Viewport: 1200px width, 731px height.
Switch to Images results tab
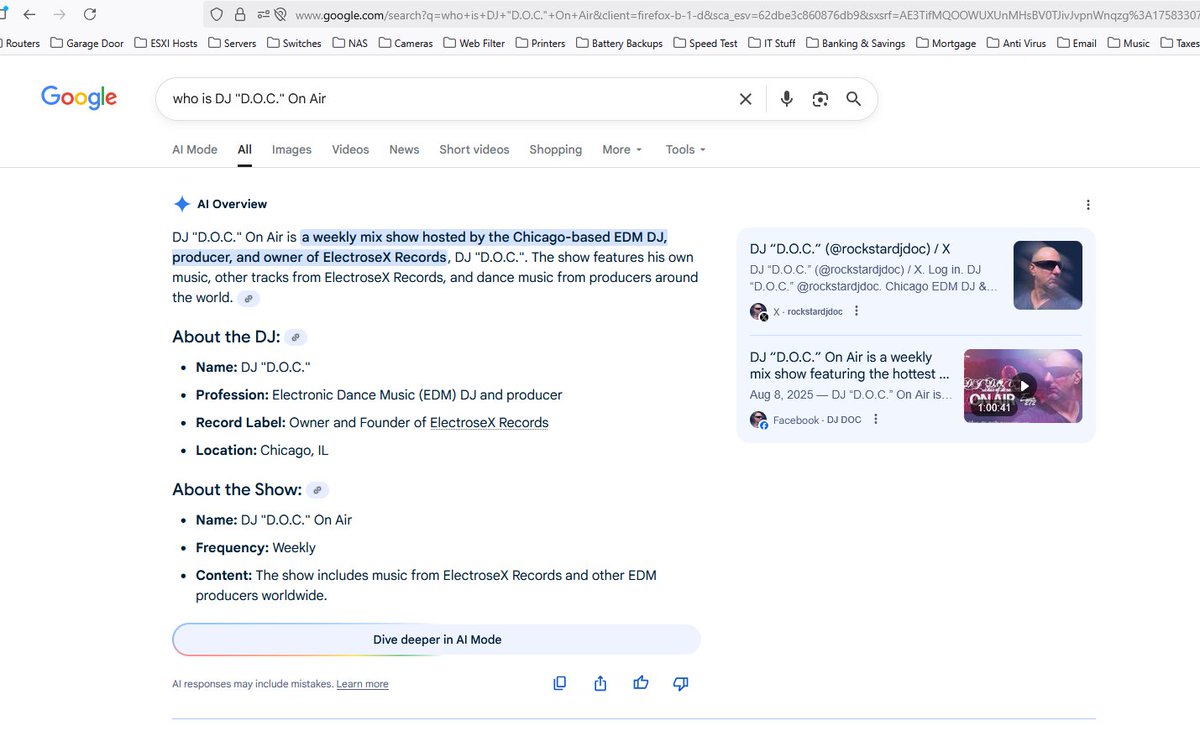click(292, 149)
